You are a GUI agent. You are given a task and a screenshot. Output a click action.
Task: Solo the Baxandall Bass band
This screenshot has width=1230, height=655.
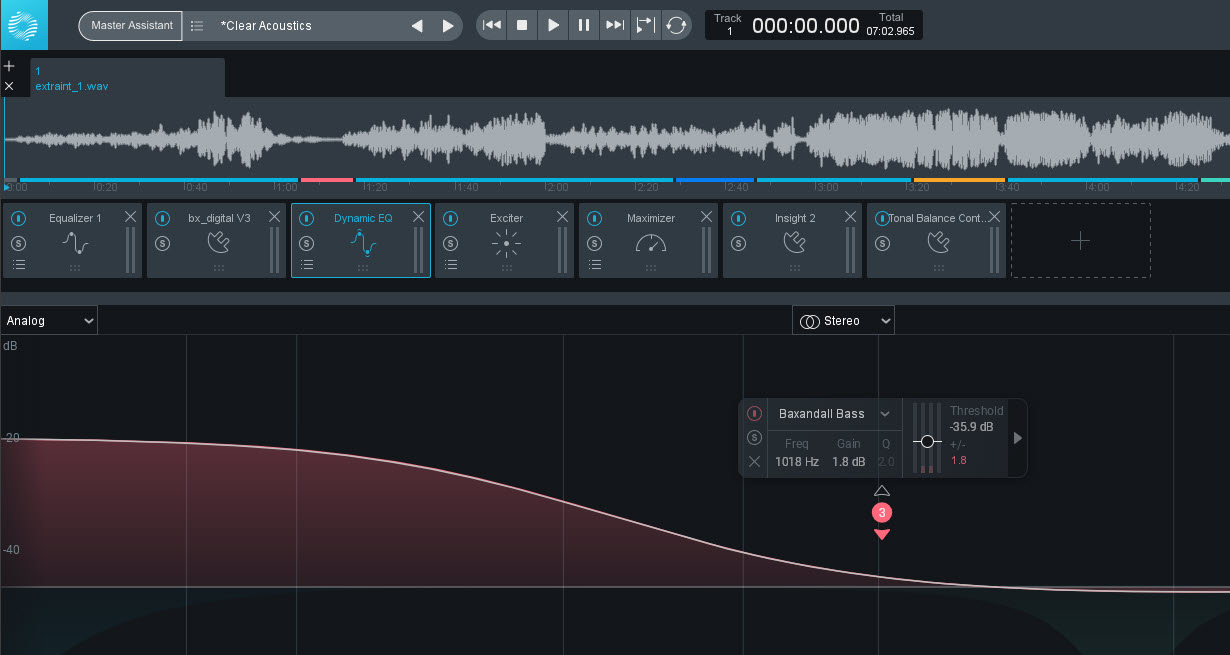click(x=754, y=438)
